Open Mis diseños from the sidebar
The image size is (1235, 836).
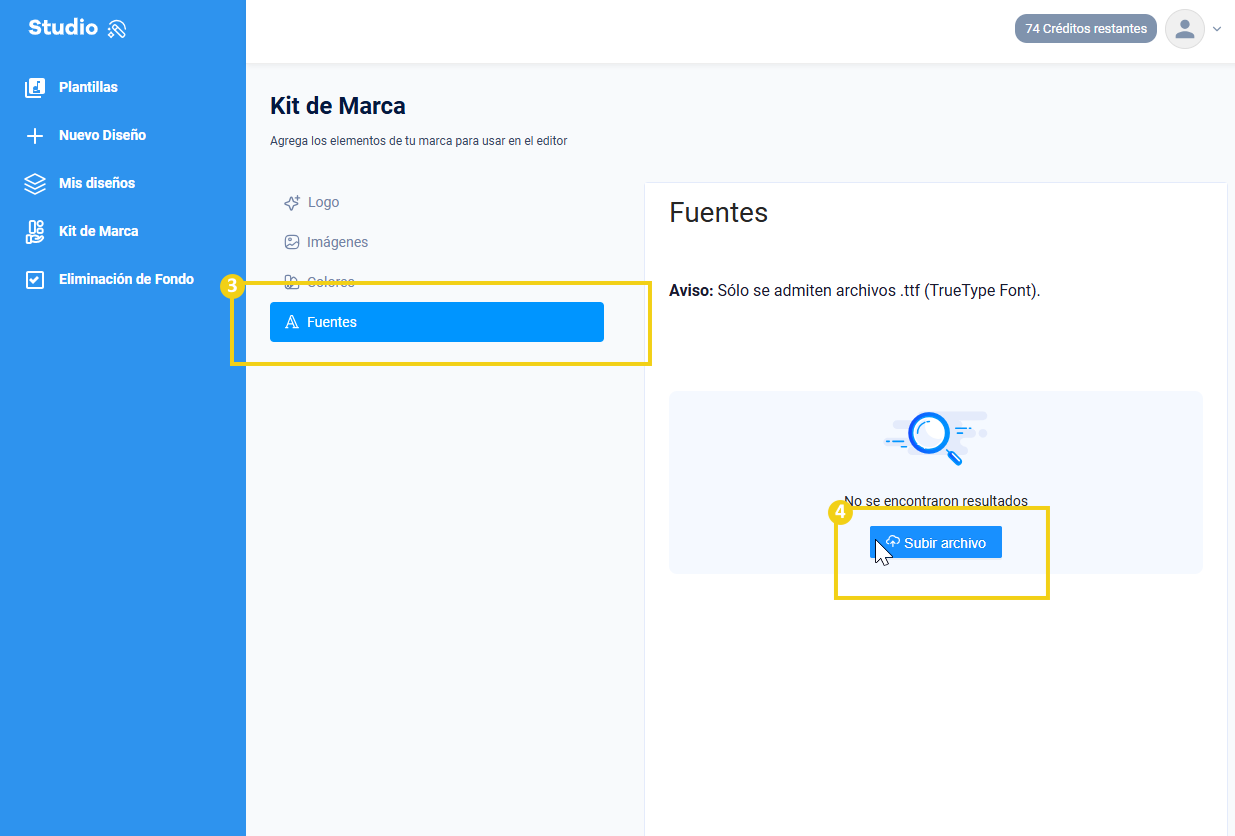click(97, 183)
